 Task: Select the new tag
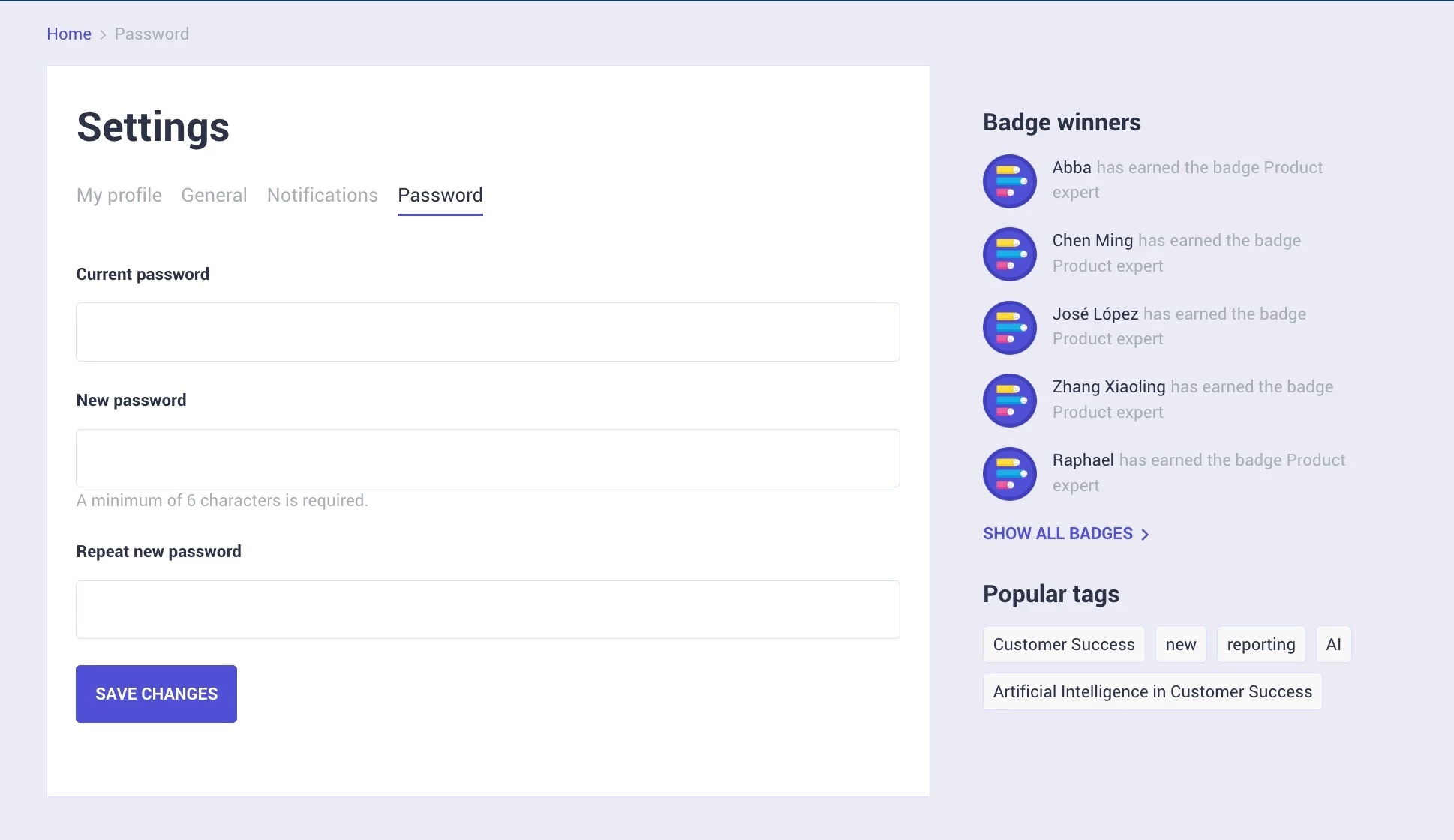(x=1181, y=644)
